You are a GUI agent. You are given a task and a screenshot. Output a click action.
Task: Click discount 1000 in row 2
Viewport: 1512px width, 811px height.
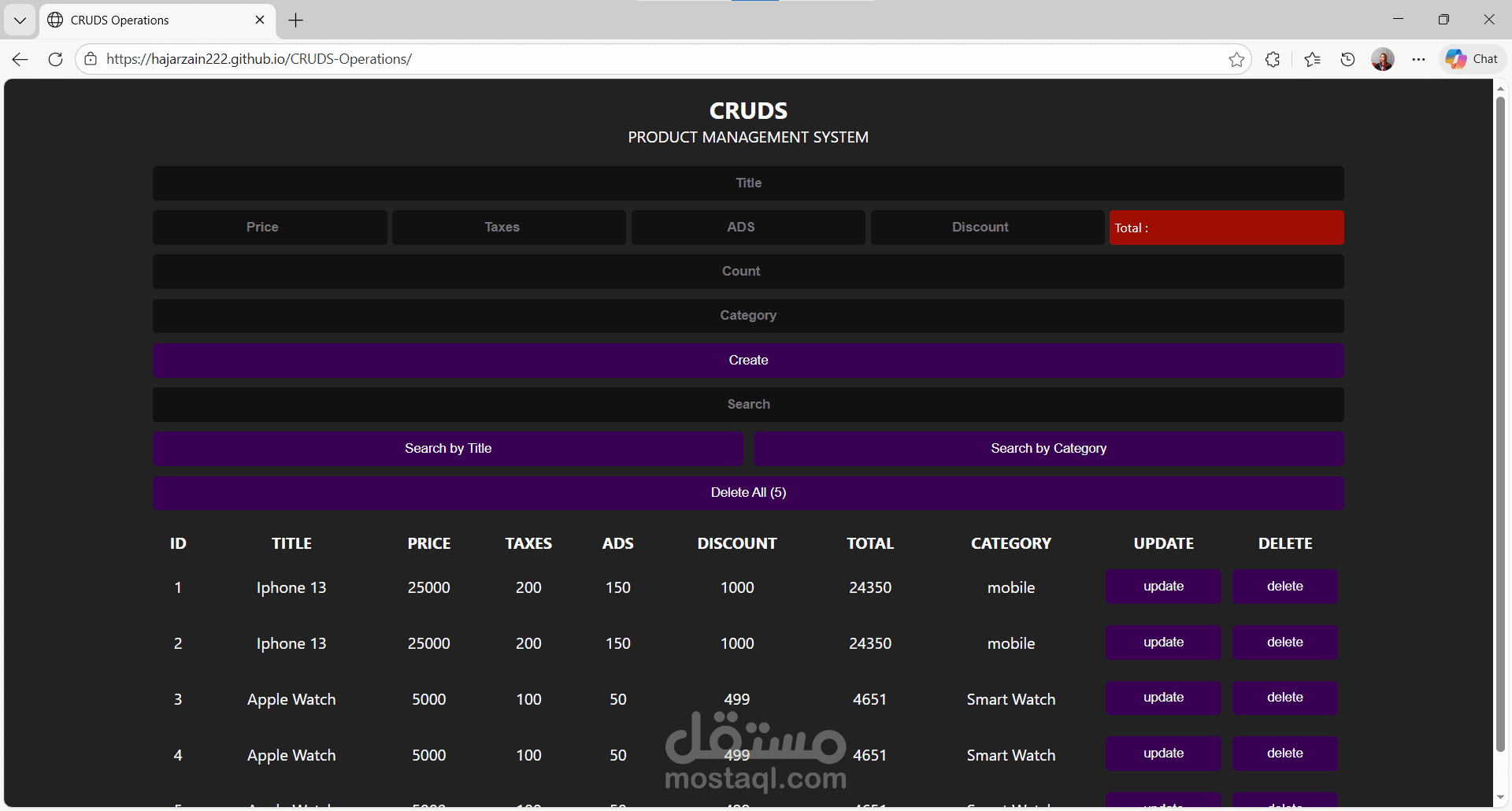(x=737, y=643)
